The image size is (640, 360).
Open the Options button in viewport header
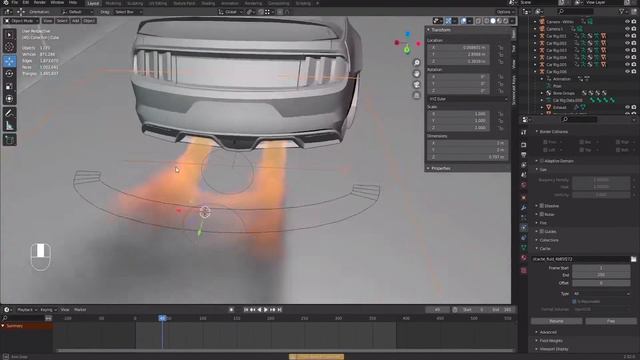pos(504,12)
